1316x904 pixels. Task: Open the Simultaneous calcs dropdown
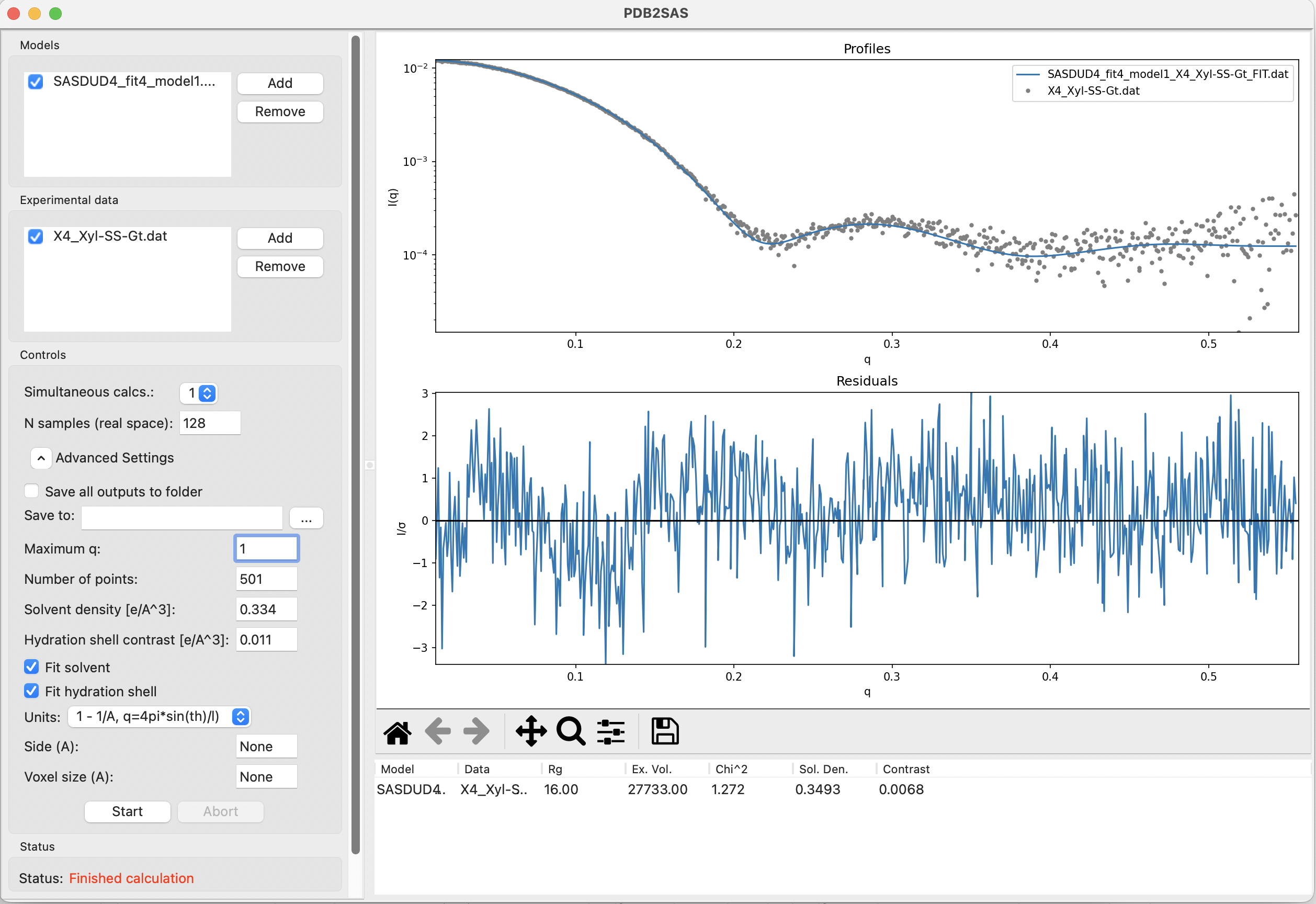point(199,393)
